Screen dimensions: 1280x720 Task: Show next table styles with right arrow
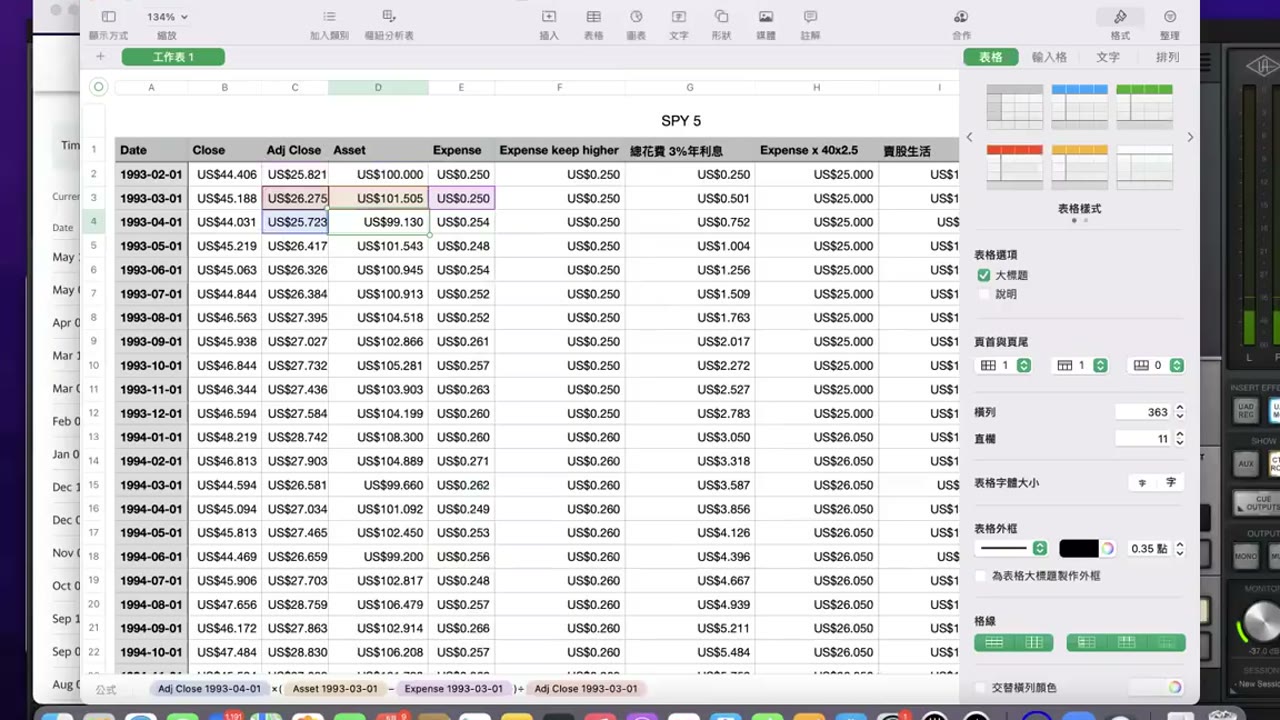(1190, 137)
